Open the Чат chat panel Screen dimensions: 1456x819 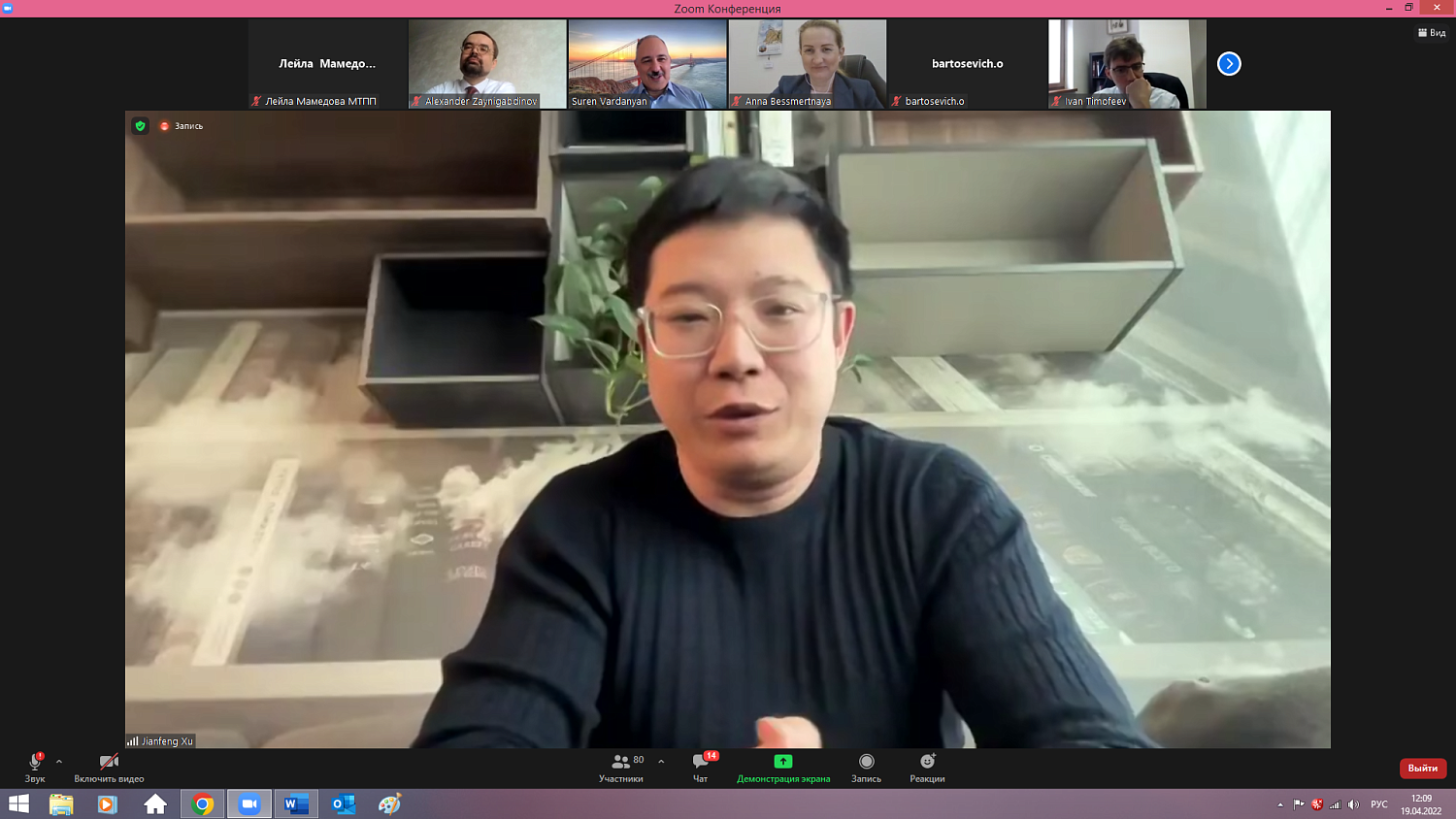[x=701, y=766]
